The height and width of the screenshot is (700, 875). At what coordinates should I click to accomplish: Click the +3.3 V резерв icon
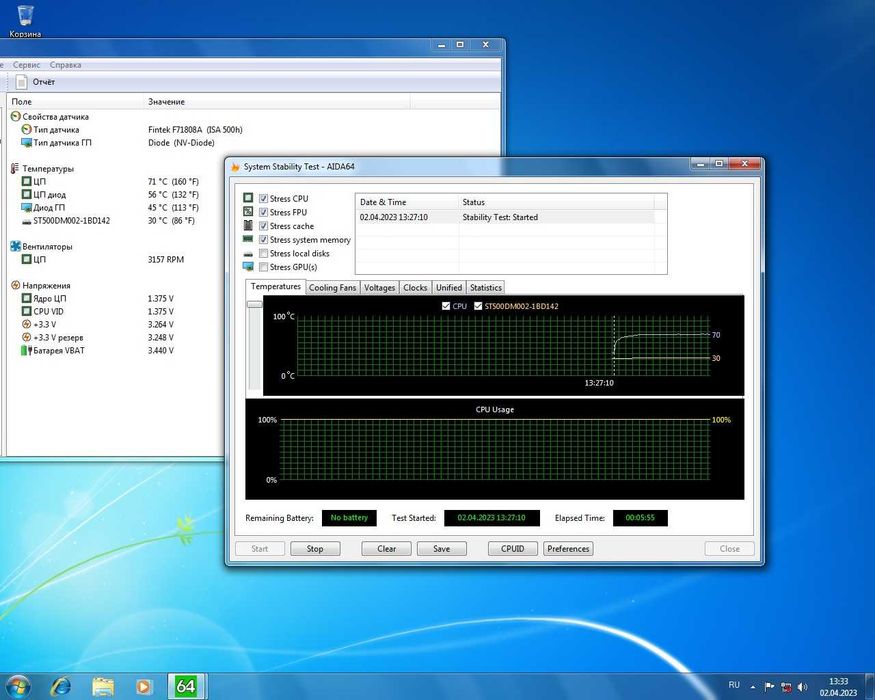pyautogui.click(x=26, y=337)
